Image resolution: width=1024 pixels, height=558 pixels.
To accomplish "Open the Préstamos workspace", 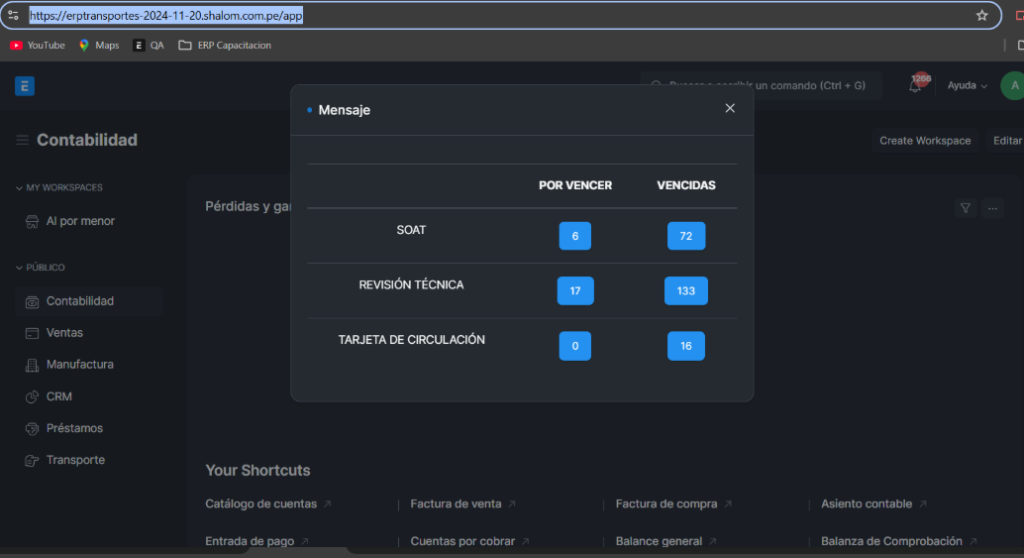I will tap(74, 428).
